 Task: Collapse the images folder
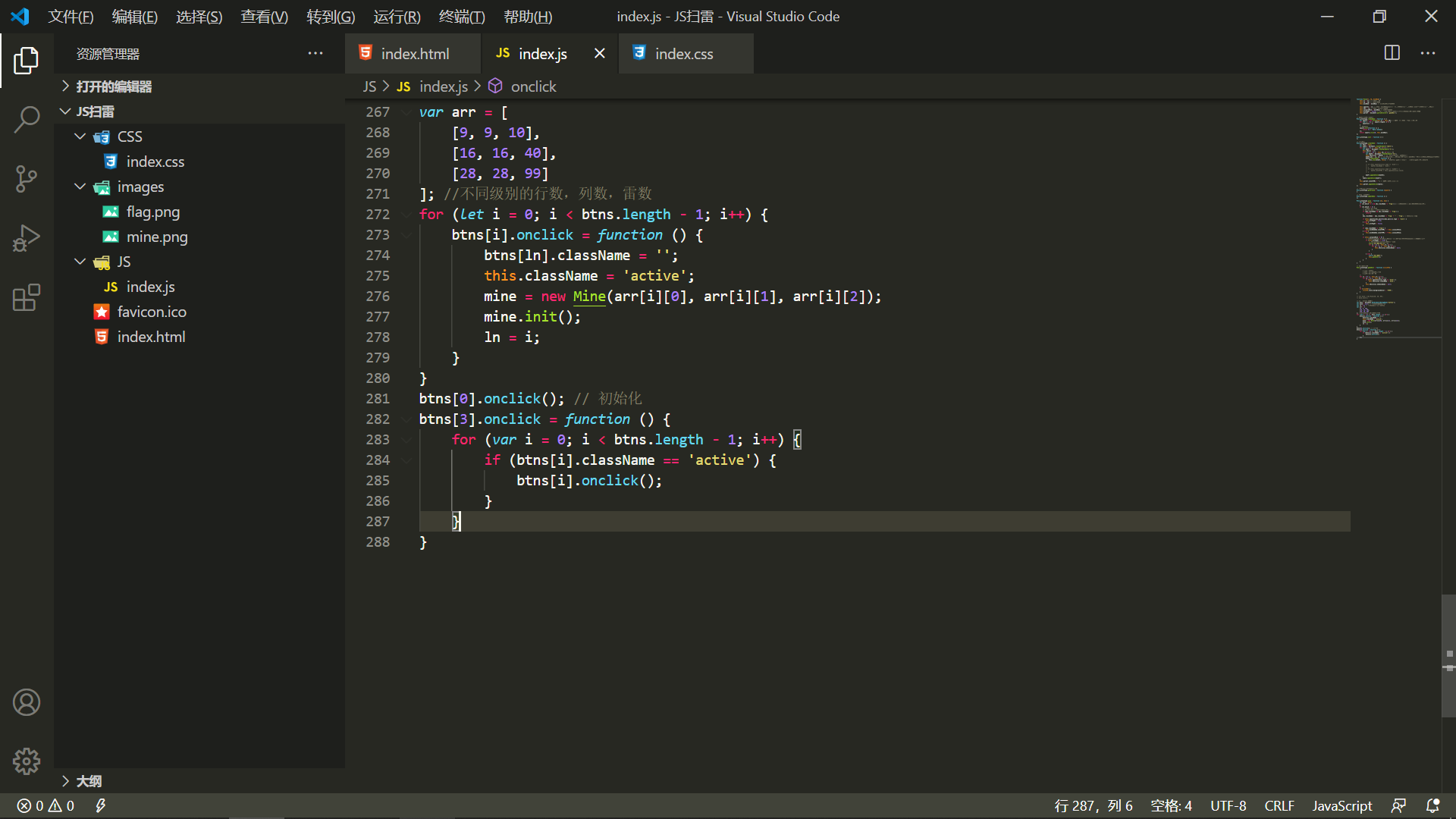(x=80, y=187)
